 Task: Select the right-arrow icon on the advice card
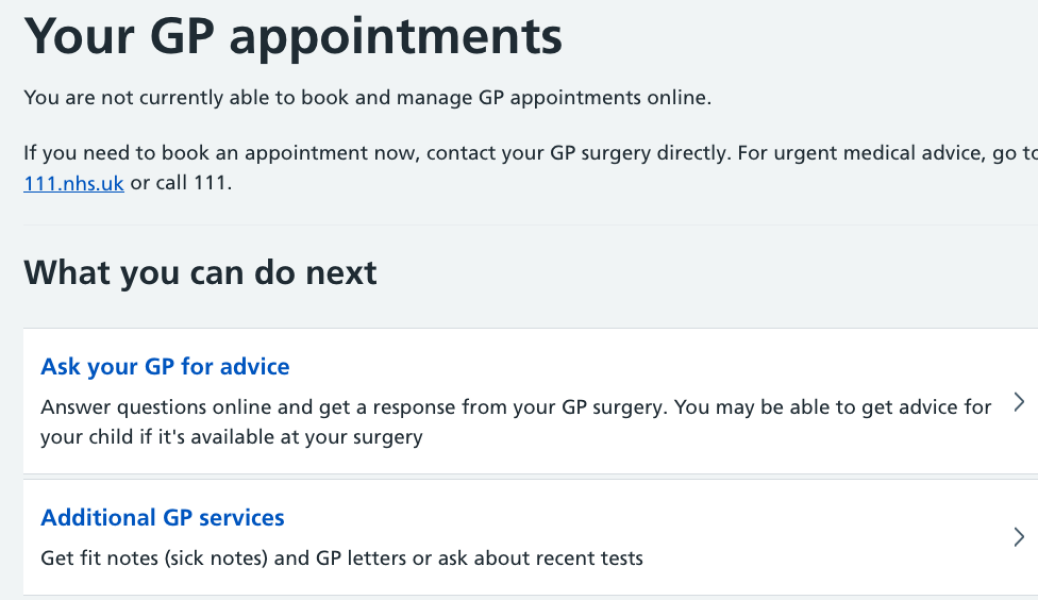coord(1019,401)
